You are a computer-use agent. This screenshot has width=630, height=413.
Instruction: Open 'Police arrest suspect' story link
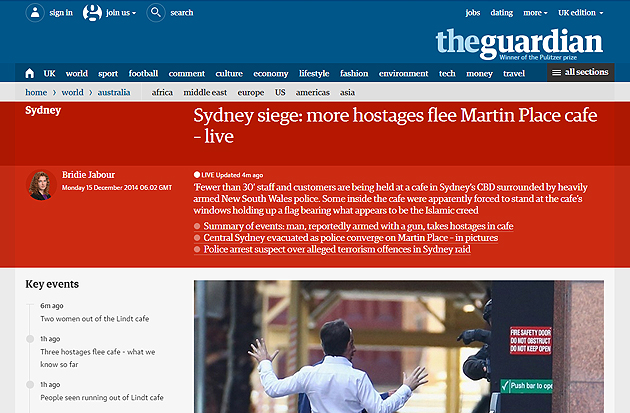[x=337, y=249]
